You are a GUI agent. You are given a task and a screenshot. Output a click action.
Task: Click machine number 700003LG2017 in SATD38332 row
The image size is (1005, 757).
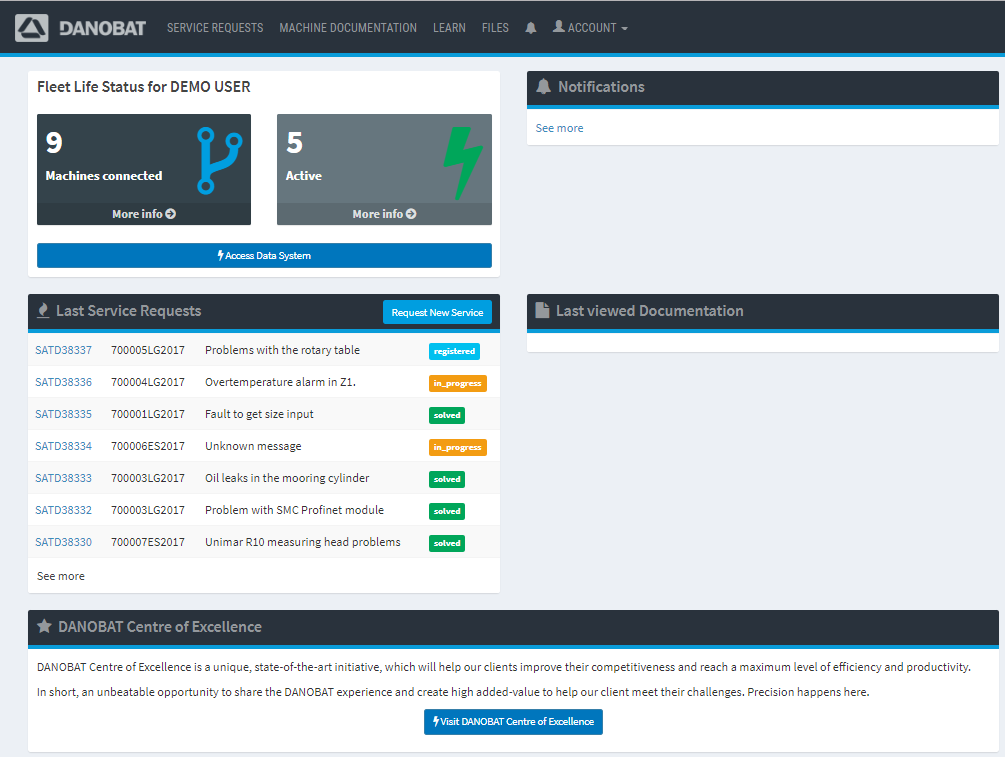(148, 510)
